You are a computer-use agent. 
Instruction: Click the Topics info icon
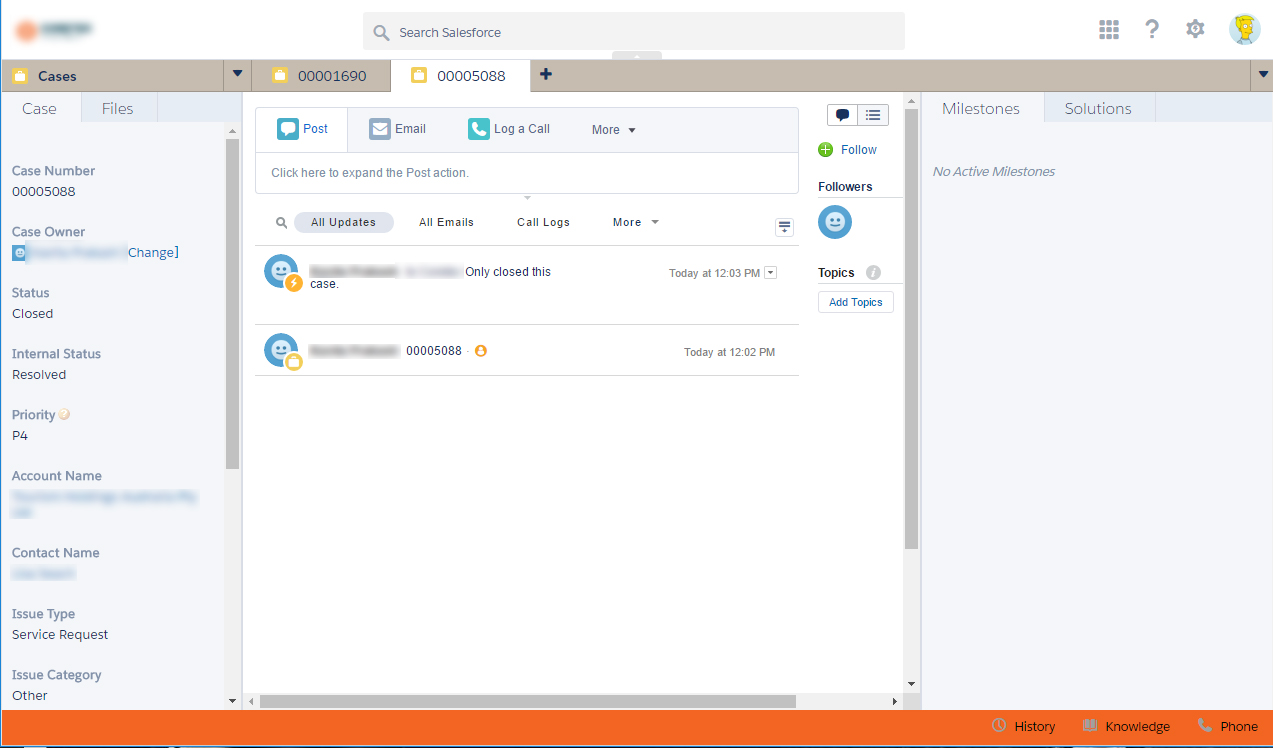click(873, 272)
